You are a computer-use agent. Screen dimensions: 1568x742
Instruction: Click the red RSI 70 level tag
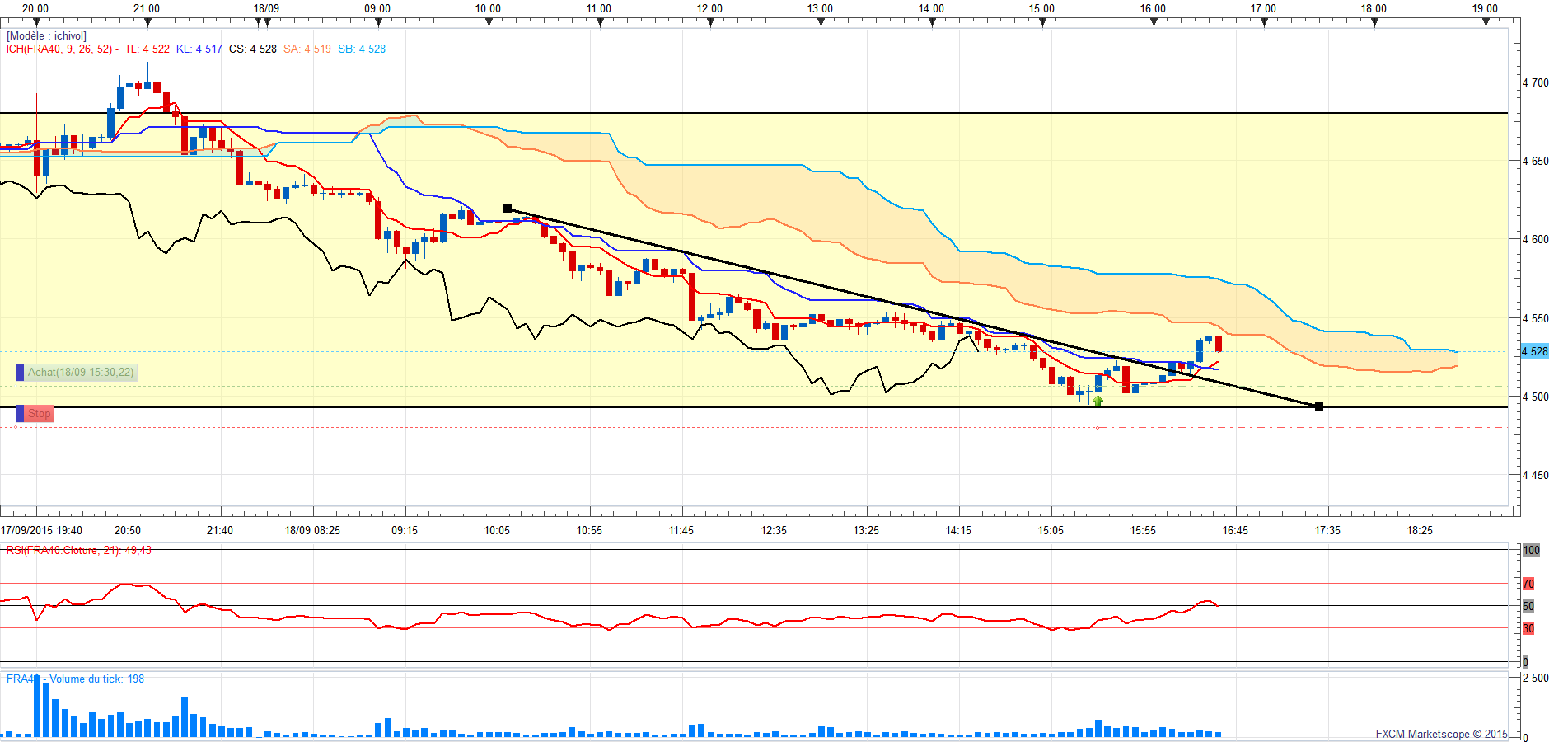point(1528,584)
